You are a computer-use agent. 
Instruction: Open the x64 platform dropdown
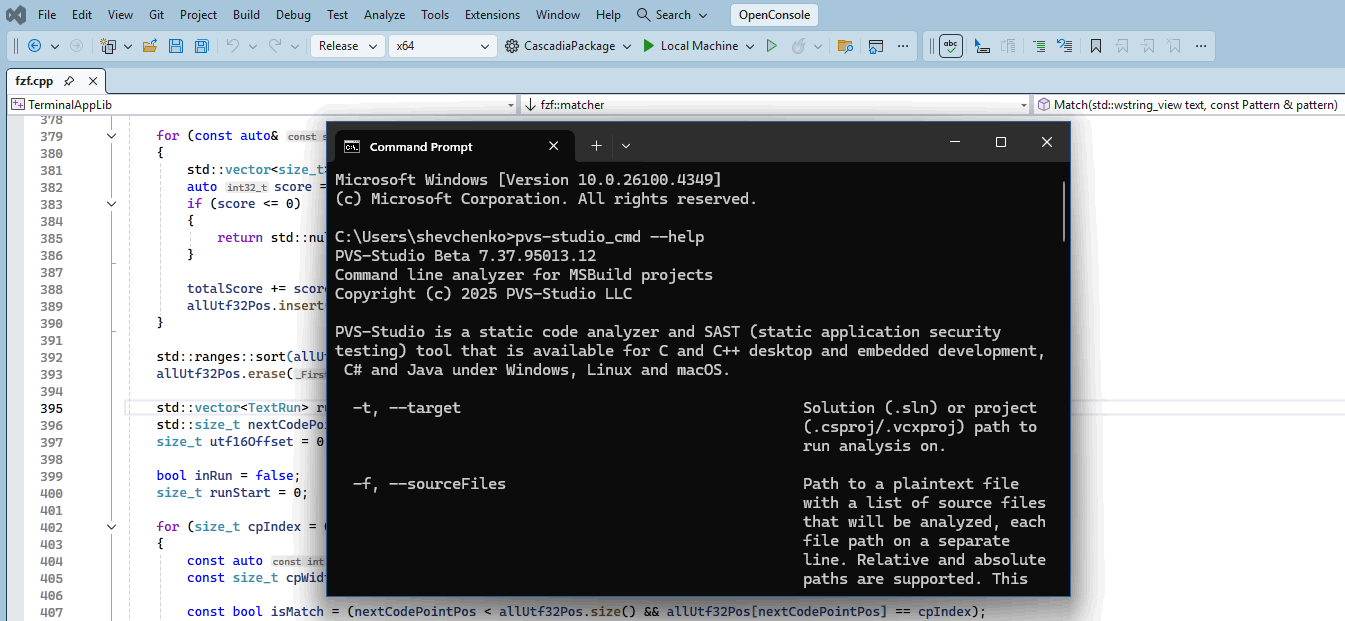pos(442,45)
